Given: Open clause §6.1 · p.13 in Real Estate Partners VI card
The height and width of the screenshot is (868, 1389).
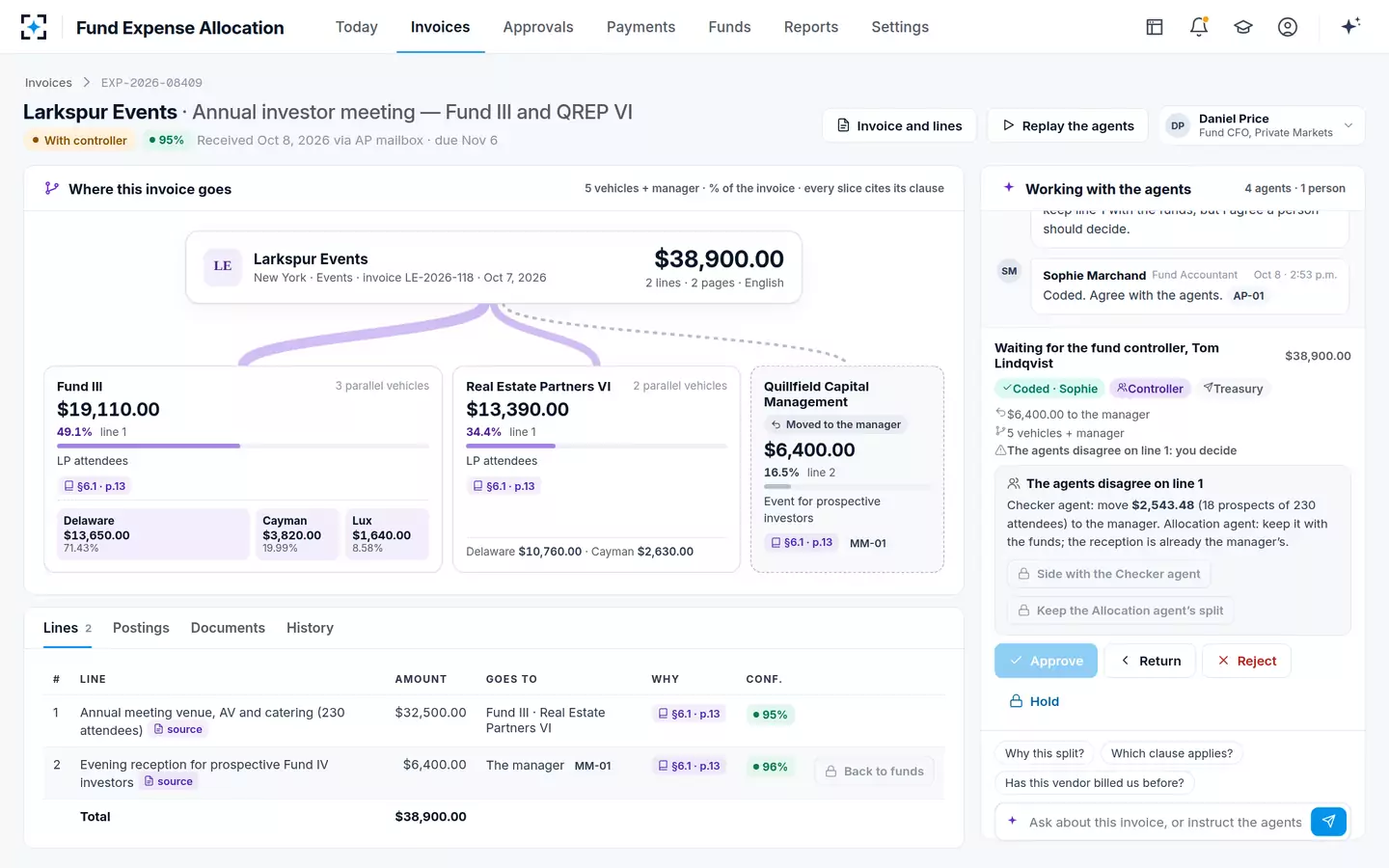Looking at the screenshot, I should (x=504, y=486).
